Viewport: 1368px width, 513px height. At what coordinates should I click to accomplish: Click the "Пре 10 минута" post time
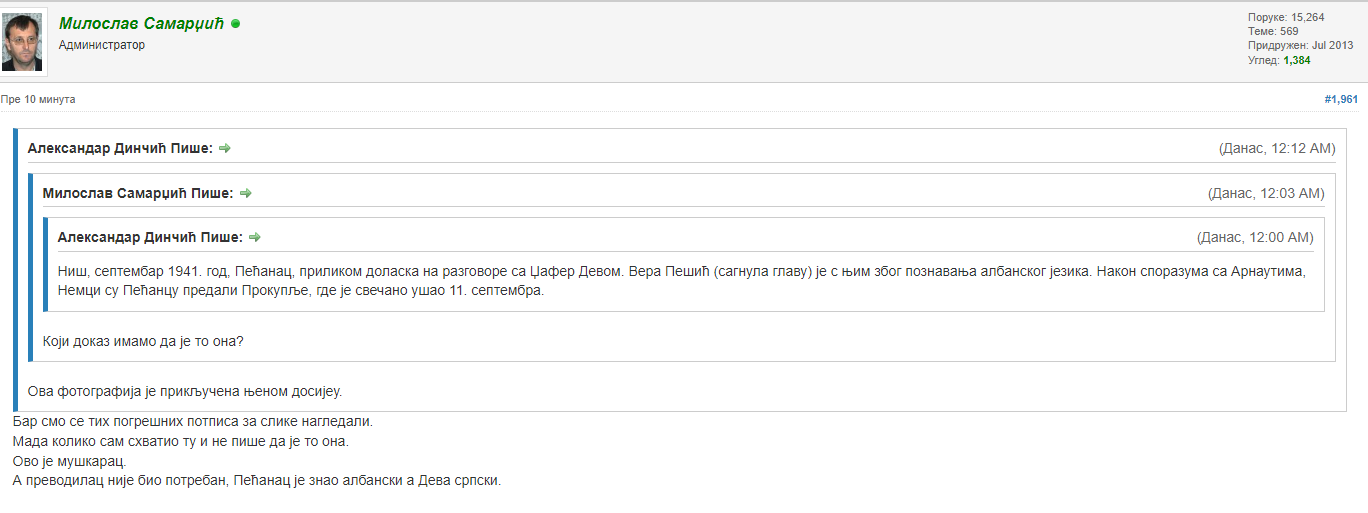coord(38,99)
